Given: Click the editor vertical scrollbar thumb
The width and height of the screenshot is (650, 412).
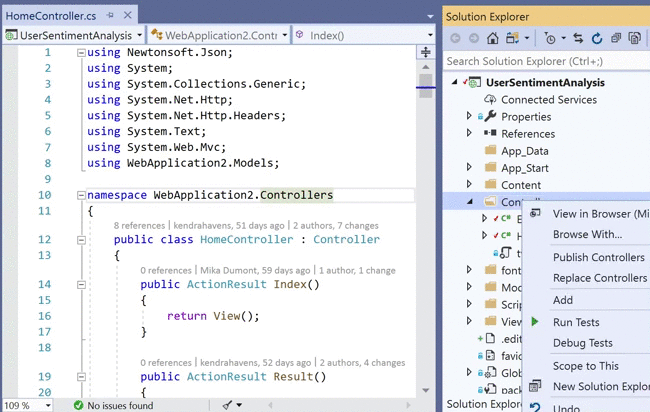Looking at the screenshot, I should [425, 86].
